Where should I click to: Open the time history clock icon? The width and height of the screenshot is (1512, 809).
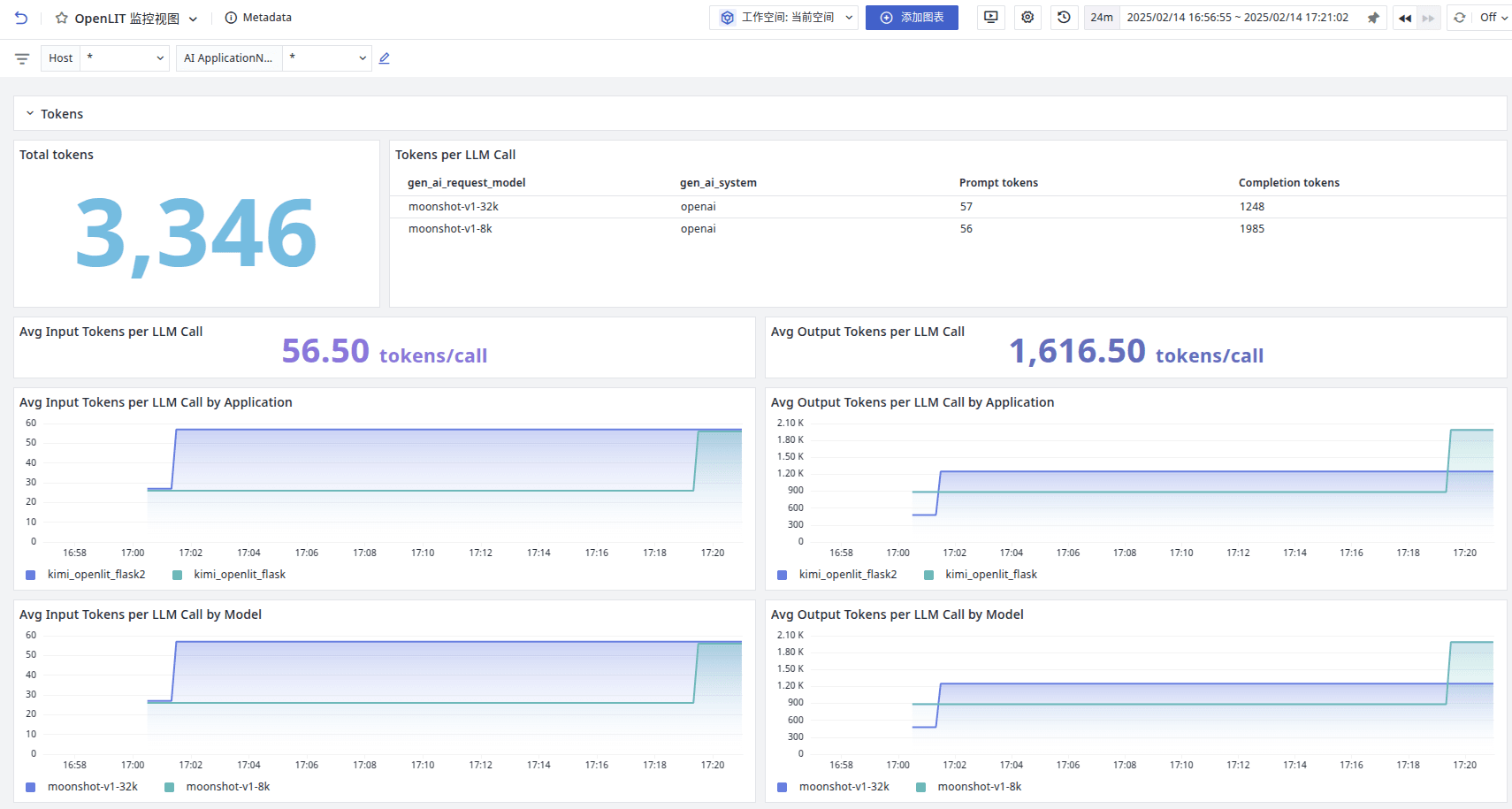tap(1064, 18)
